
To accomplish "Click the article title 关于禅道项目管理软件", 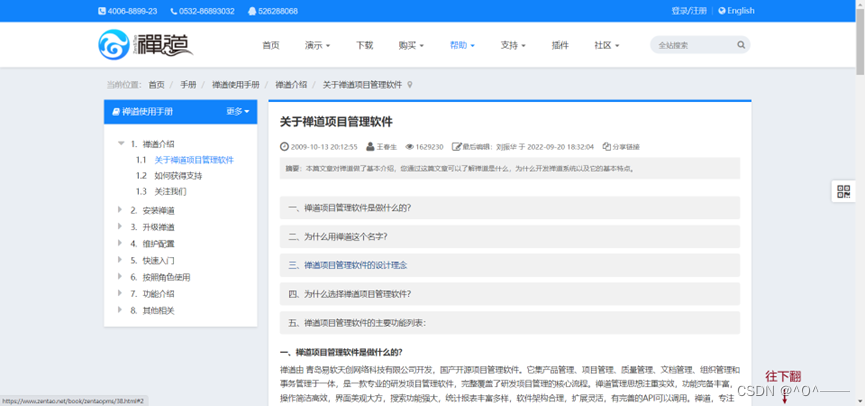I will [336, 121].
